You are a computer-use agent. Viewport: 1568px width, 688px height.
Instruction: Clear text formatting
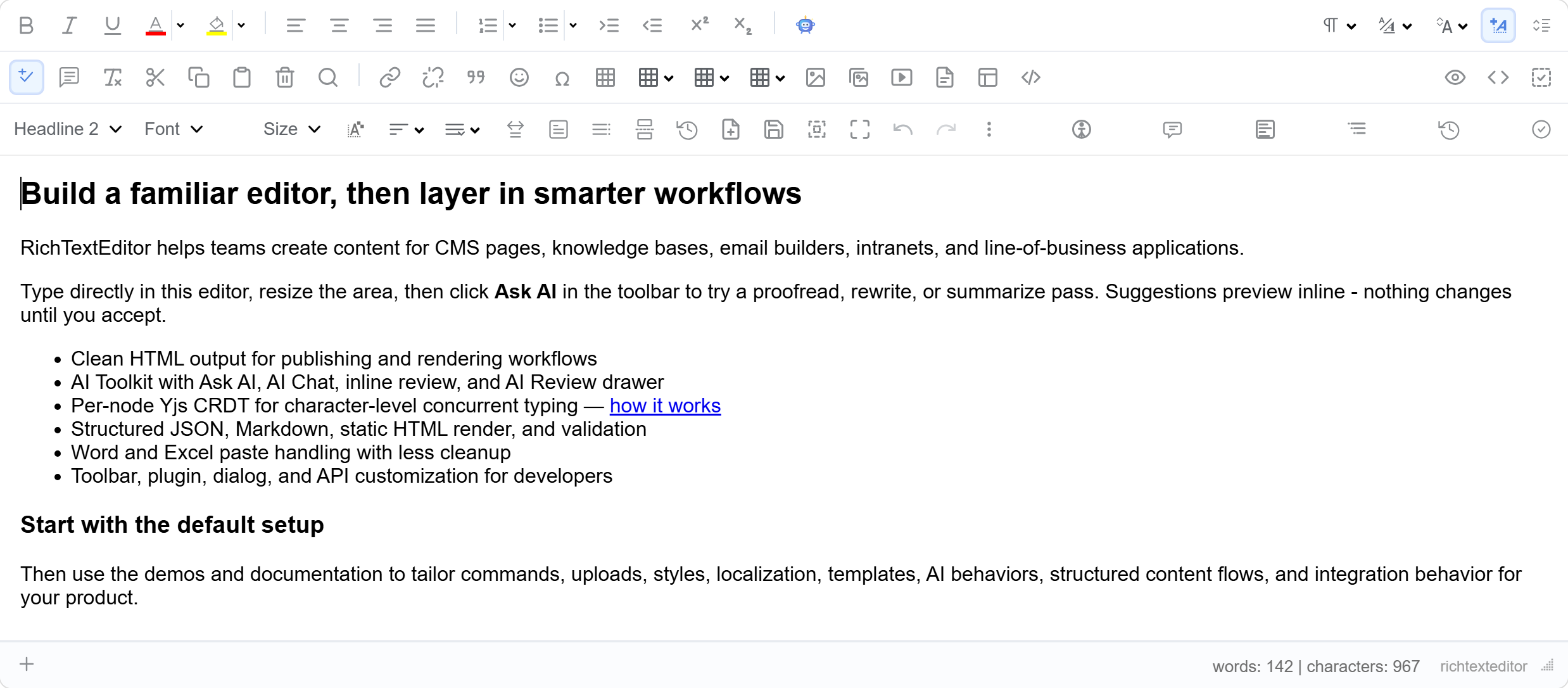pos(112,77)
